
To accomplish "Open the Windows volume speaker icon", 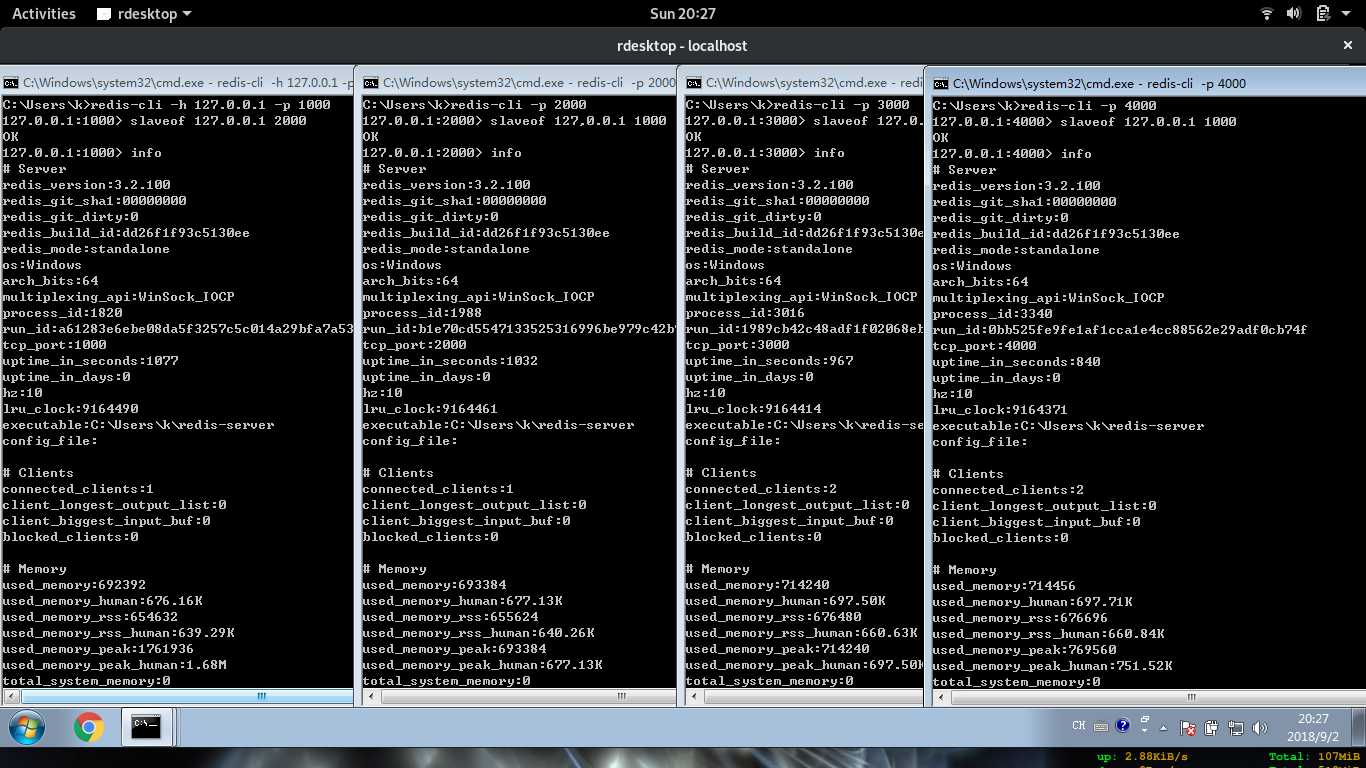I will [1260, 728].
